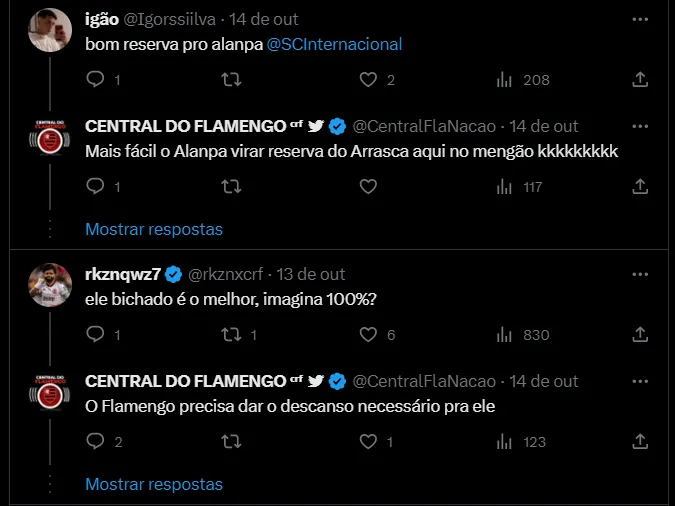This screenshot has height=506, width=675.
Task: Open more options on 'Mais fácil' reply
Action: [639, 126]
